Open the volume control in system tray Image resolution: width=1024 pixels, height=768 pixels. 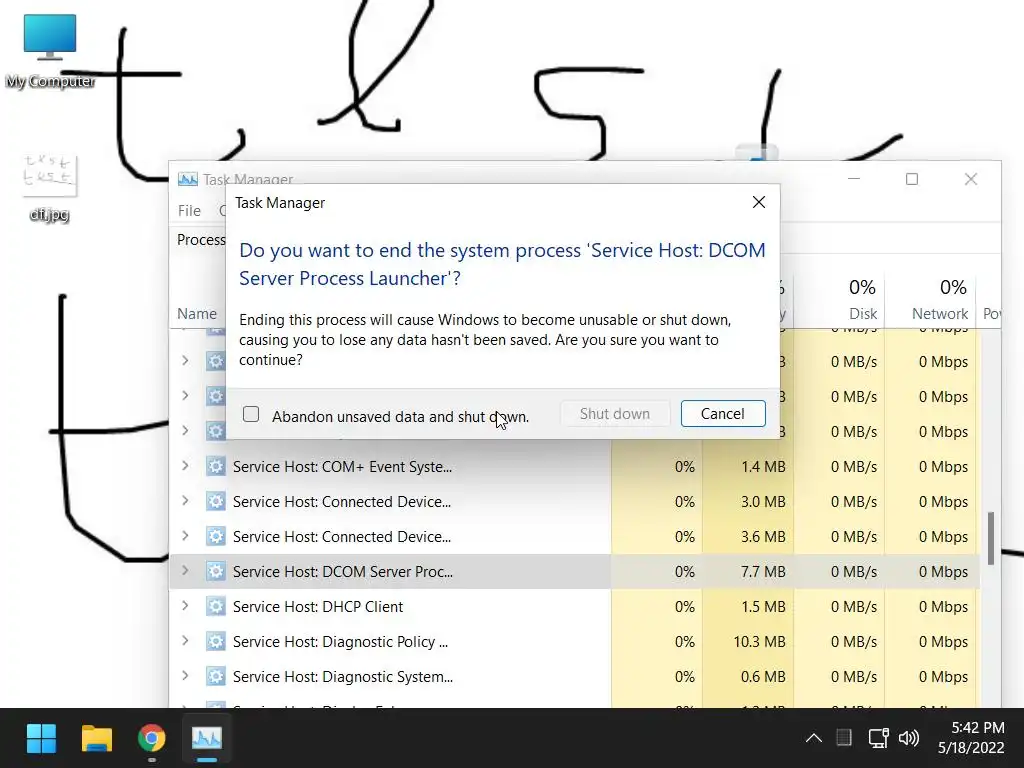(x=908, y=739)
